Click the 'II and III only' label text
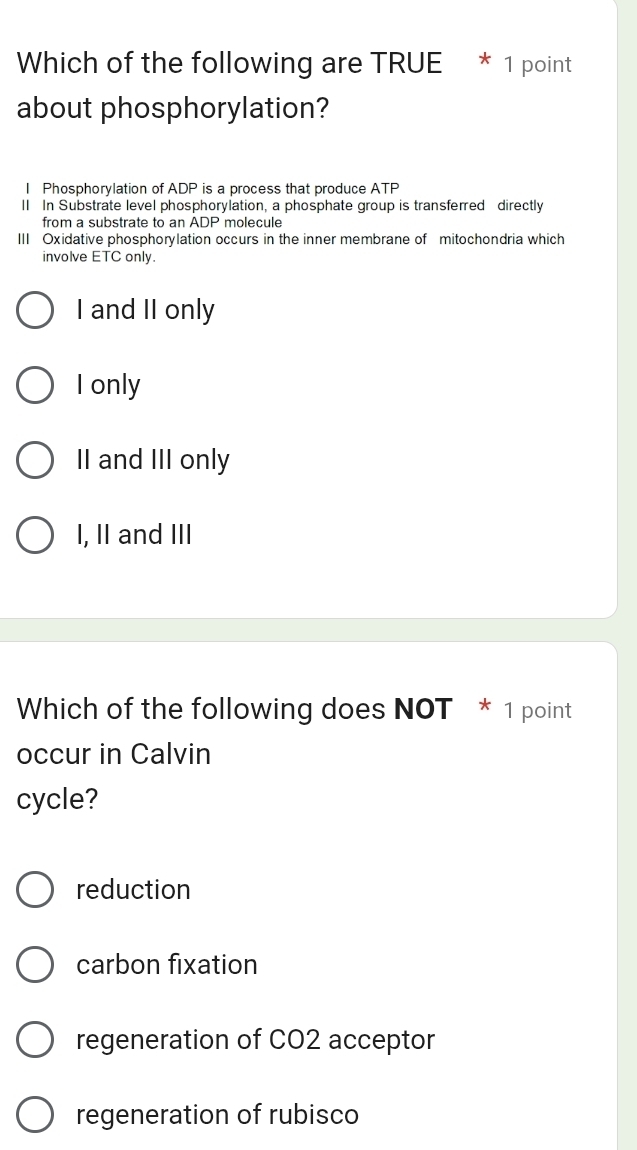Image resolution: width=637 pixels, height=1150 pixels. click(153, 460)
